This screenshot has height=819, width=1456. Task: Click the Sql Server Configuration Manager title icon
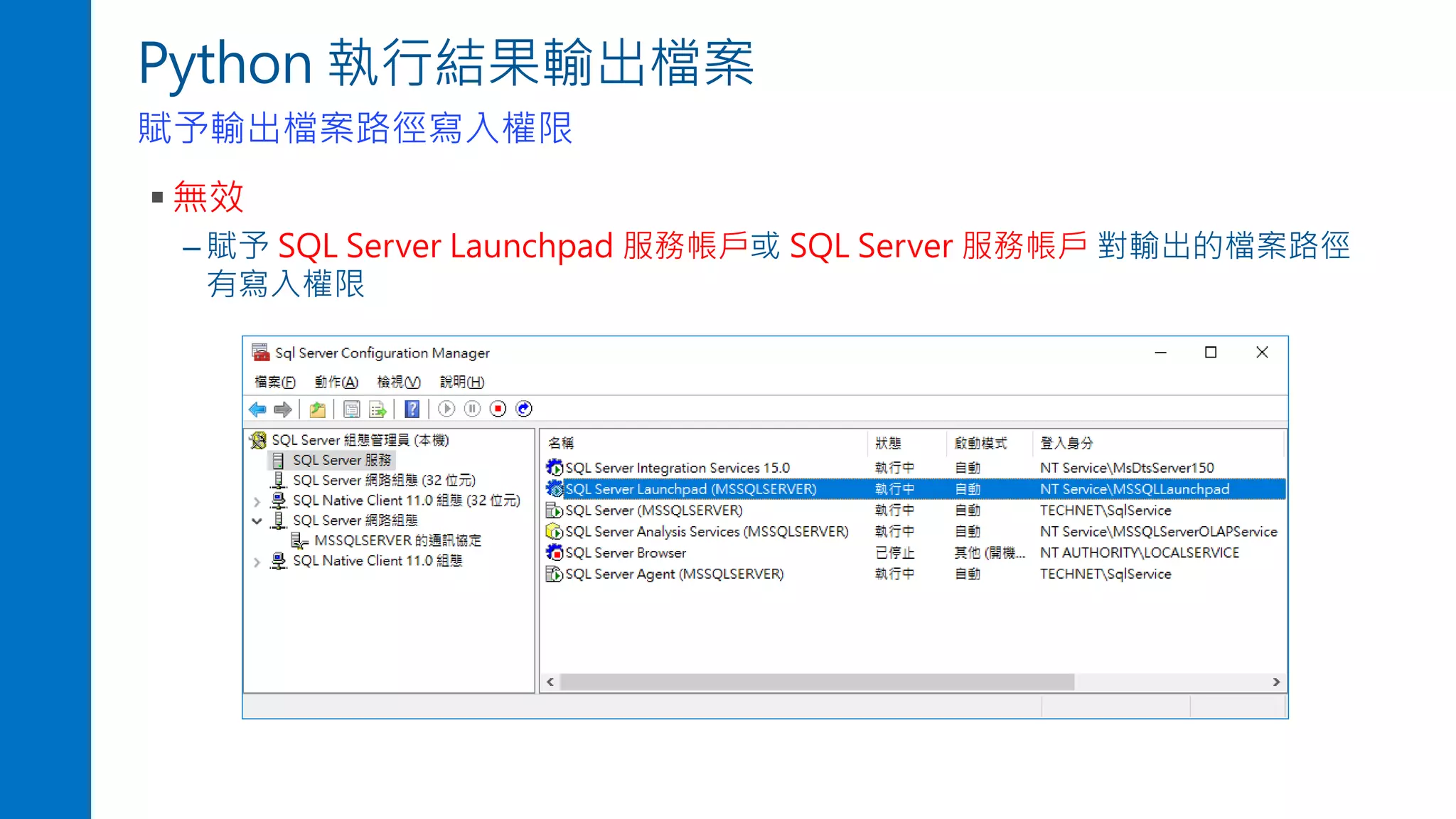click(261, 352)
